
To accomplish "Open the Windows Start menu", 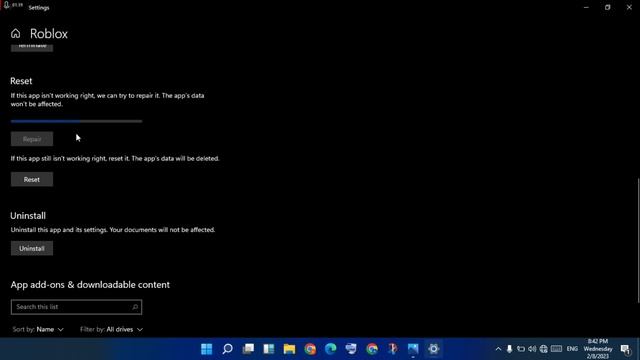I will [x=207, y=349].
